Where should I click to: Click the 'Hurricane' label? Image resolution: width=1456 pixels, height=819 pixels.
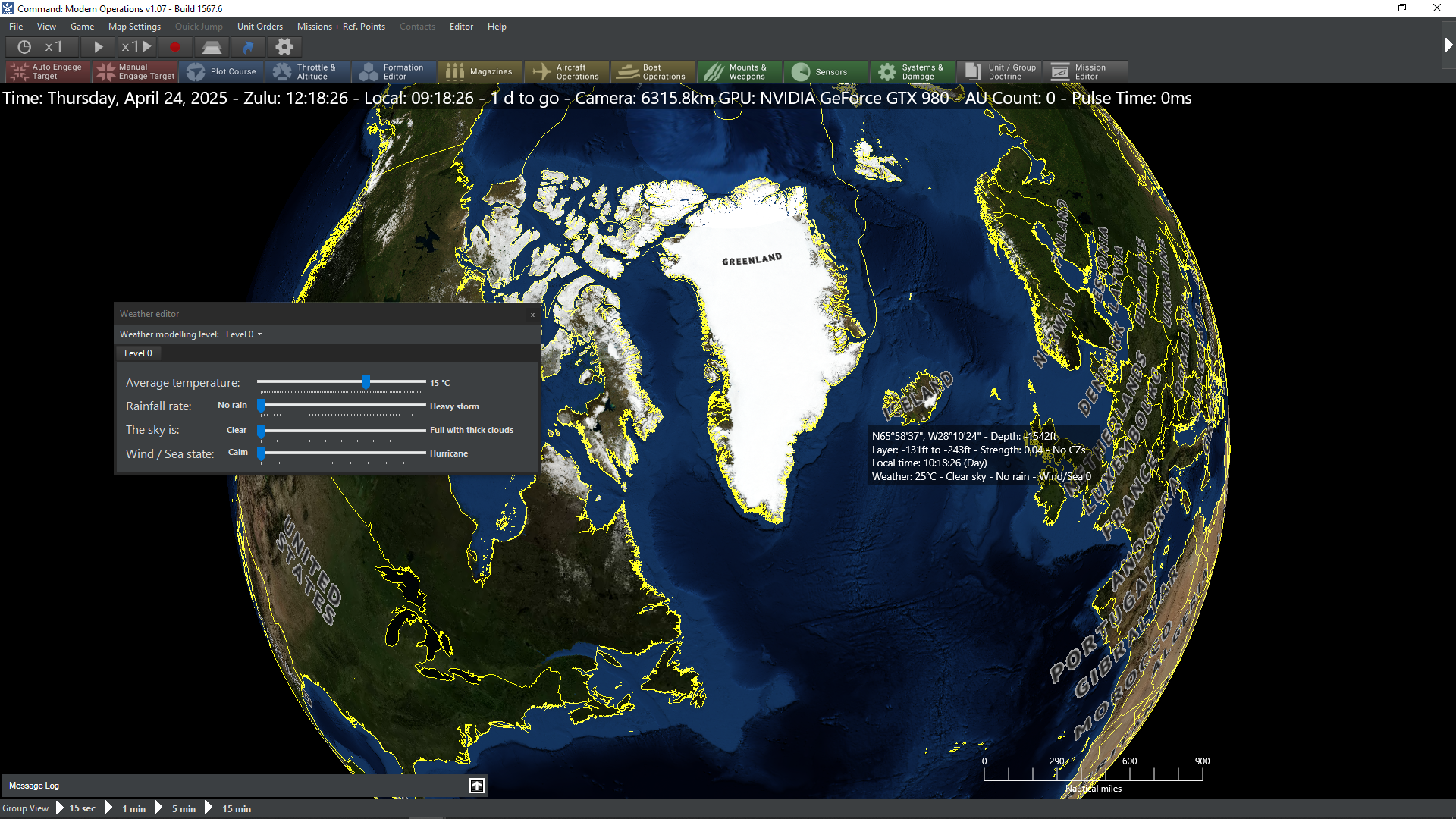pos(449,453)
